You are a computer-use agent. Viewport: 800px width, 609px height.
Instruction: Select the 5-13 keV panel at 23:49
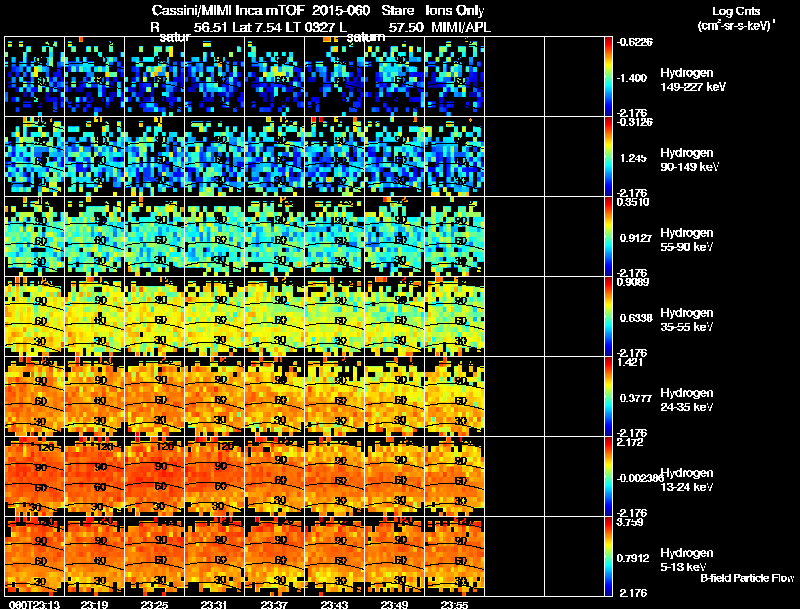point(394,557)
